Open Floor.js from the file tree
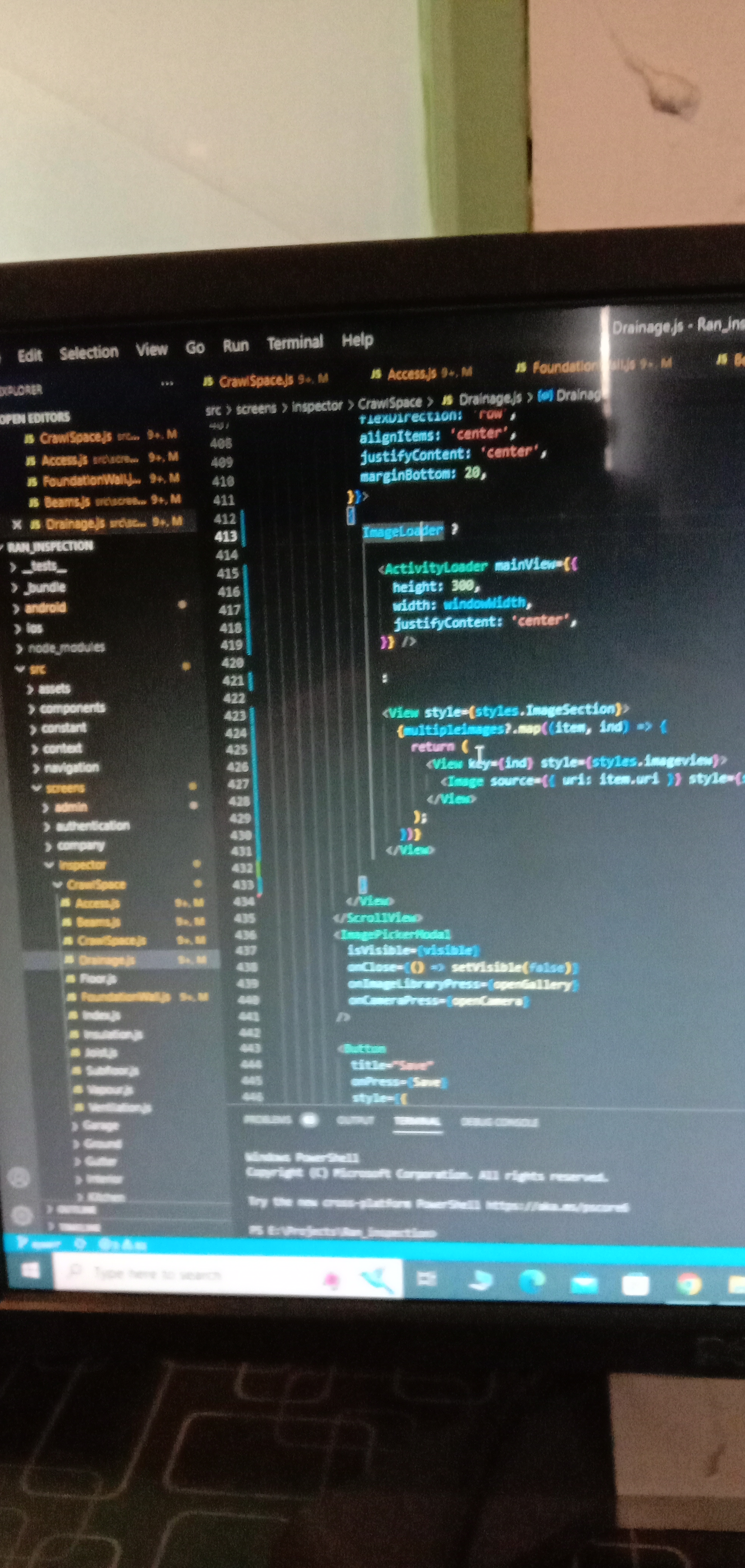This screenshot has width=745, height=1568. (x=98, y=979)
